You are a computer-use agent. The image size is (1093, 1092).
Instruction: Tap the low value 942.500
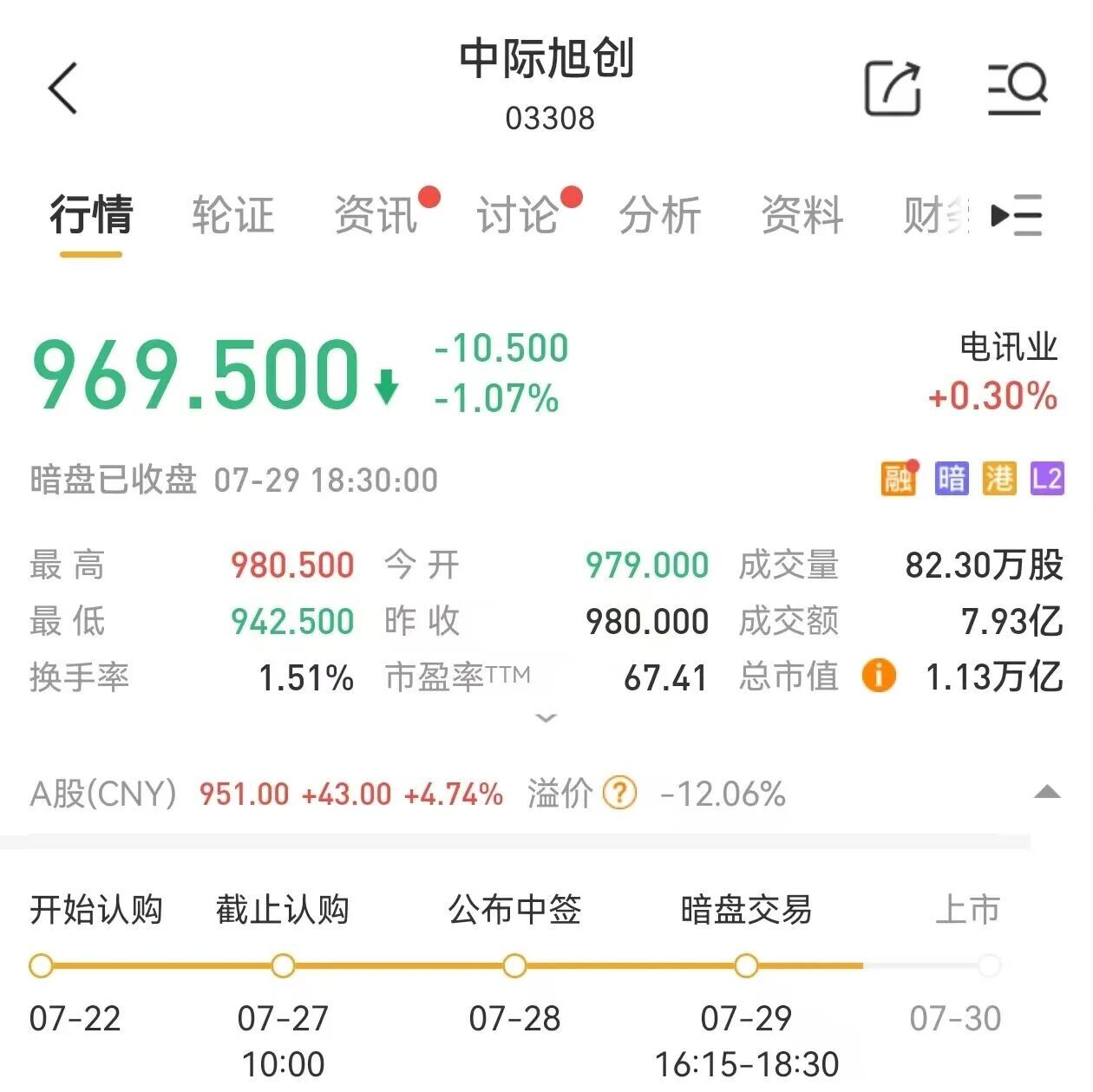coord(292,621)
